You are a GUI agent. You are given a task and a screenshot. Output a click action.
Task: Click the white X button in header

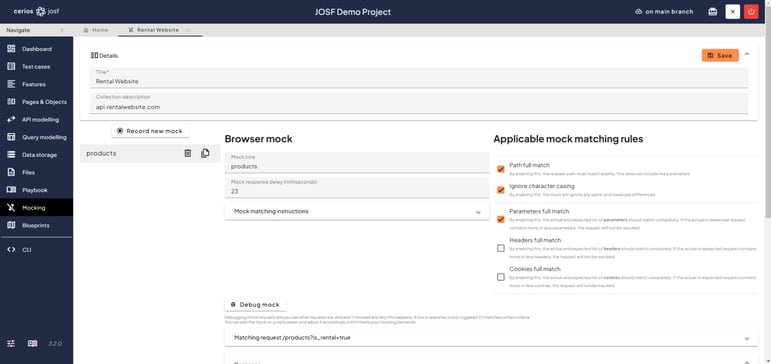[x=733, y=12]
